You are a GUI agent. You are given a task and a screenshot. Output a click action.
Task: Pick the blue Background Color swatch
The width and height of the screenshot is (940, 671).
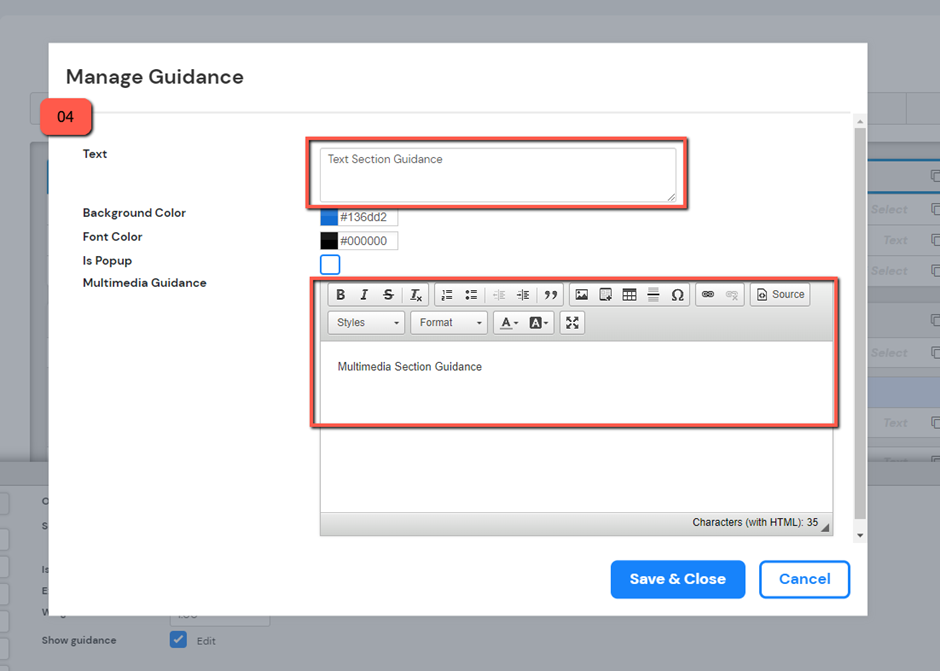pyautogui.click(x=329, y=217)
